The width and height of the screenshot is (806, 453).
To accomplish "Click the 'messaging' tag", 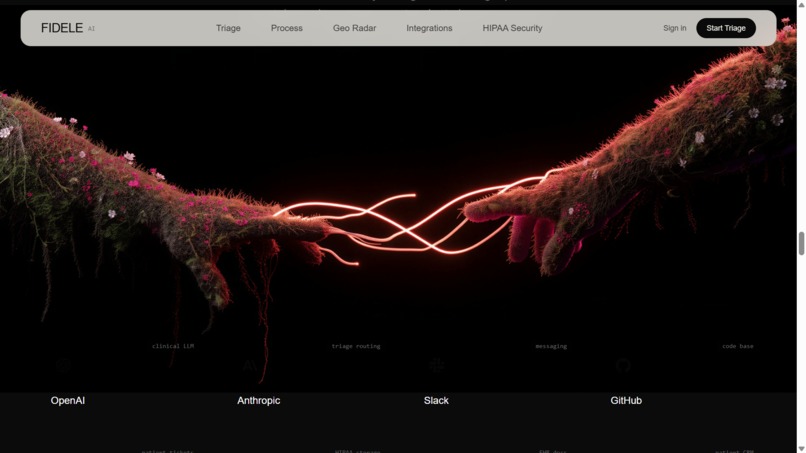I will coord(551,346).
